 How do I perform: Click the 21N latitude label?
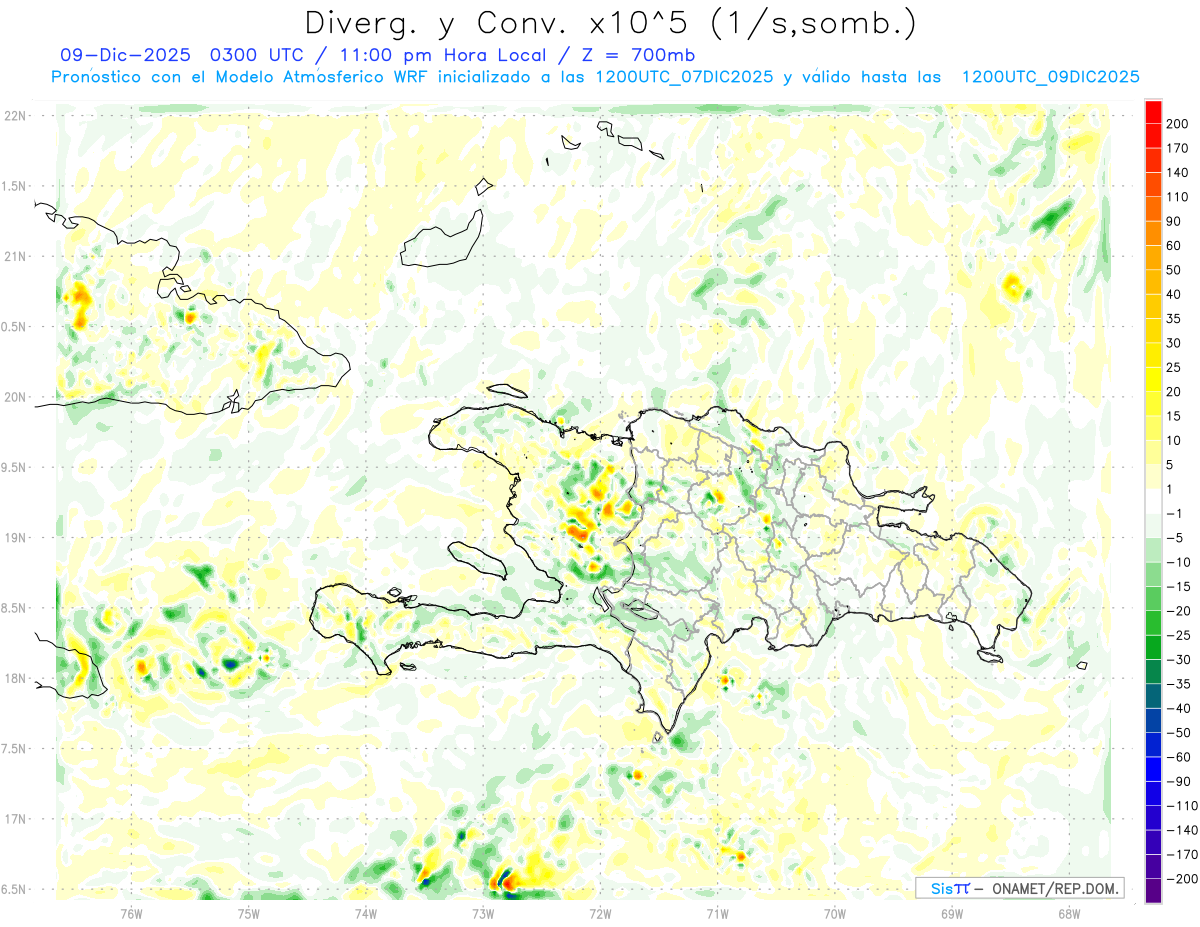14,256
